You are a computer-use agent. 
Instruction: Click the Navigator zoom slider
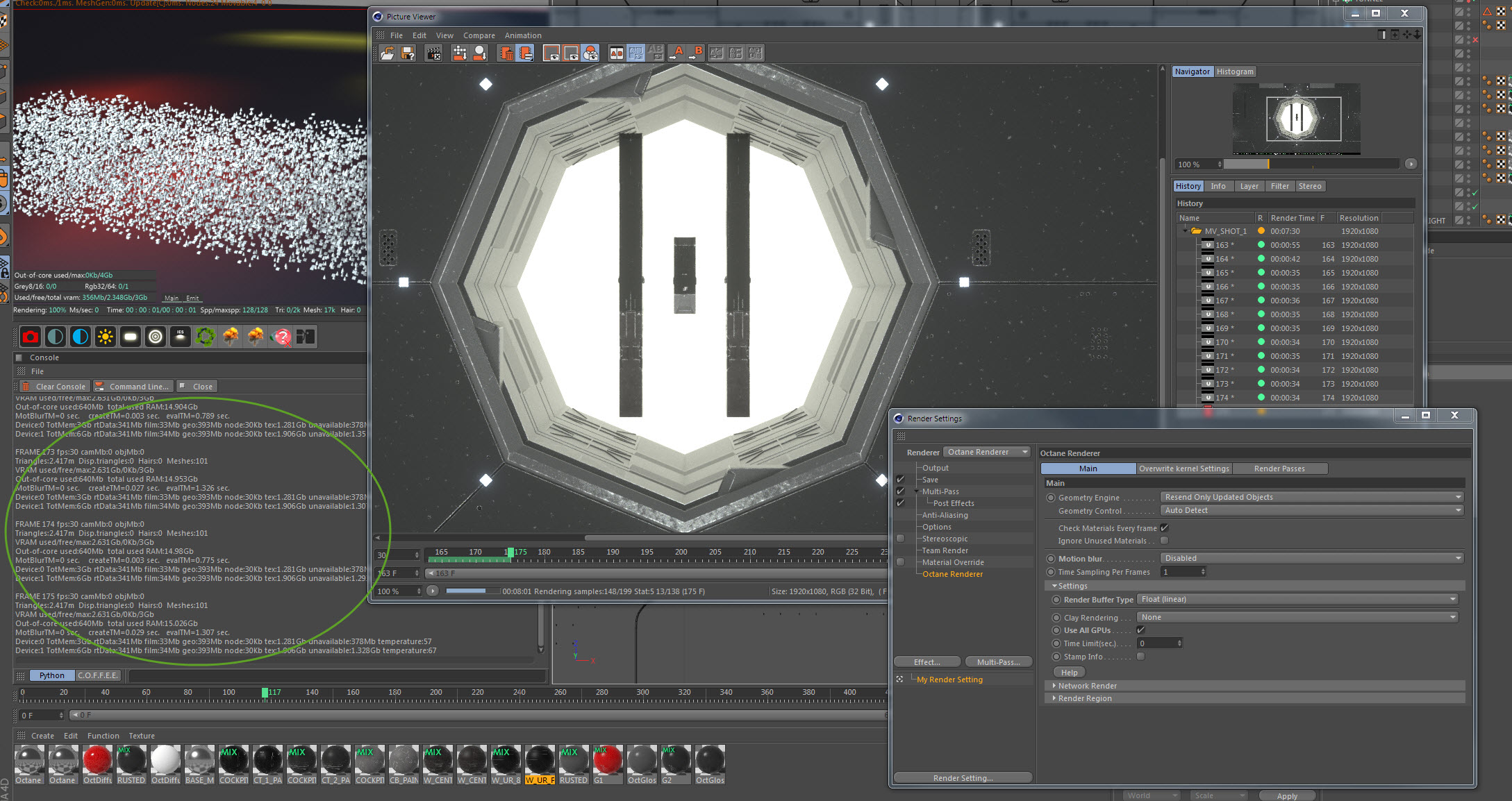click(1310, 165)
